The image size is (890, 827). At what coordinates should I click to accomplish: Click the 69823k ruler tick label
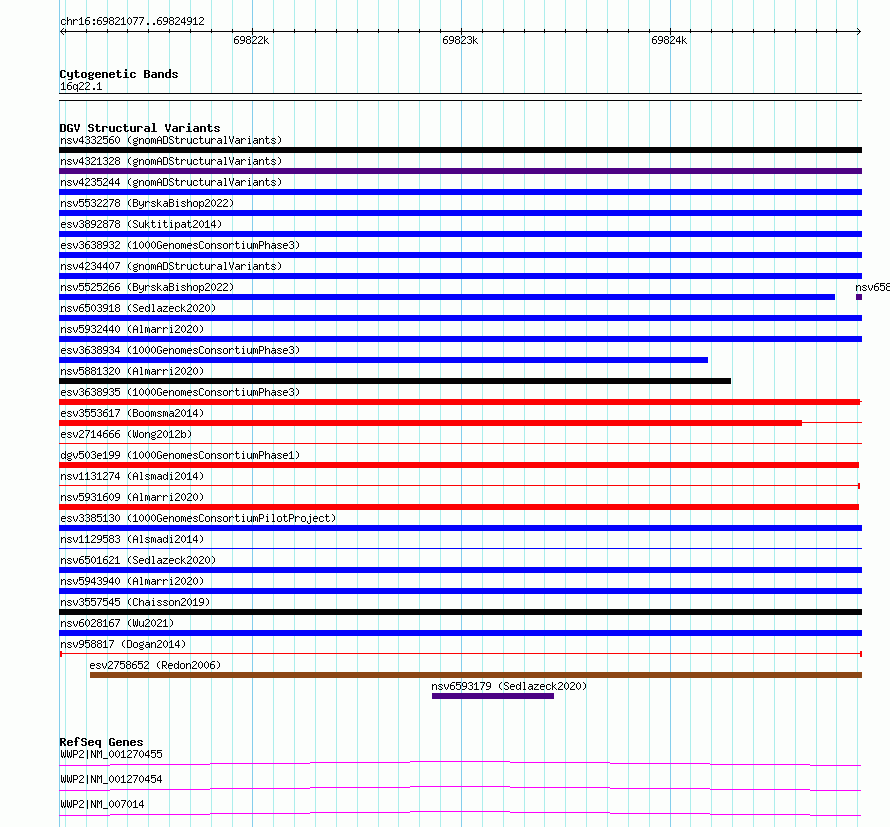click(460, 40)
